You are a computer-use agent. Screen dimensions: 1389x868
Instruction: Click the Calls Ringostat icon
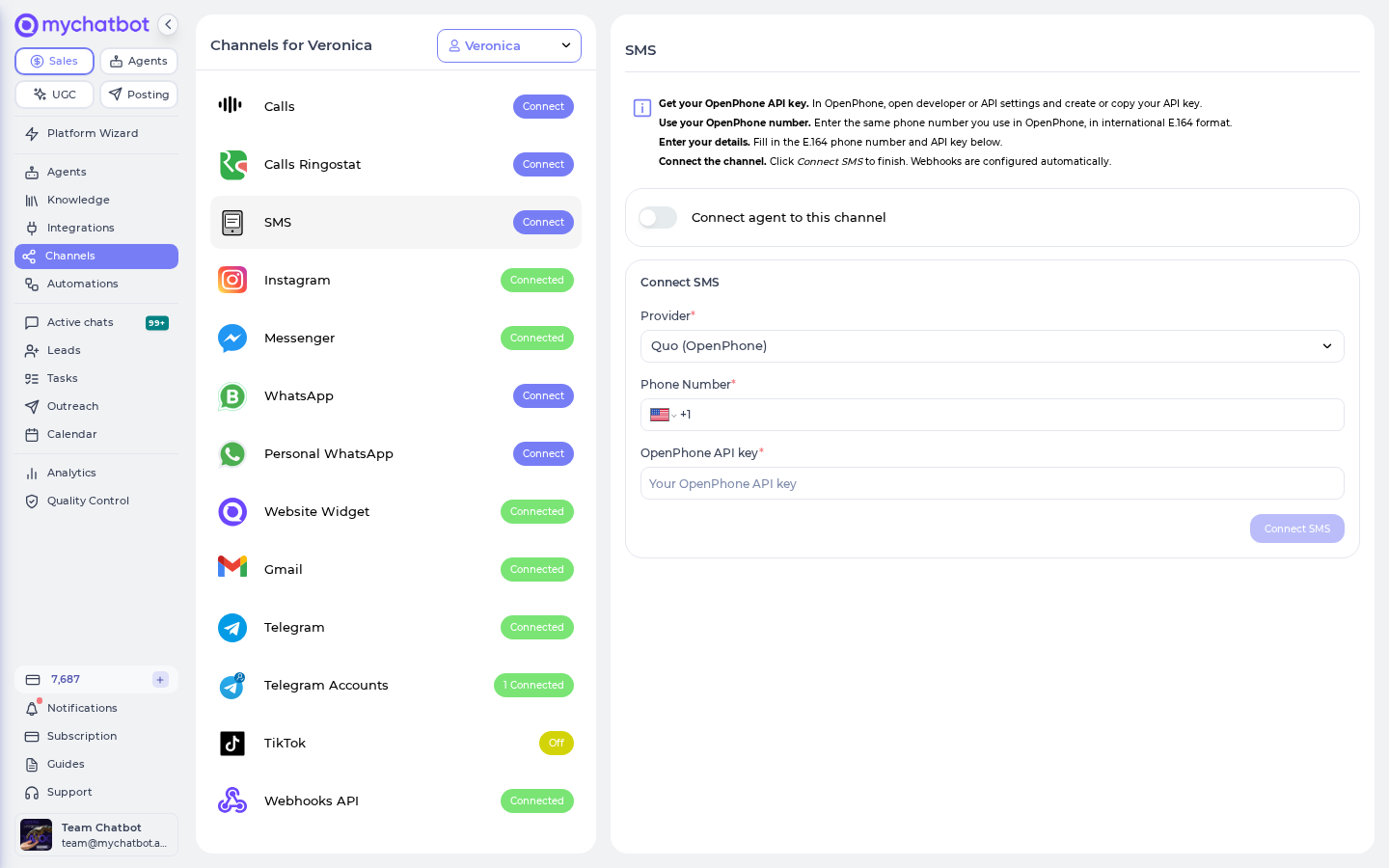(232, 165)
